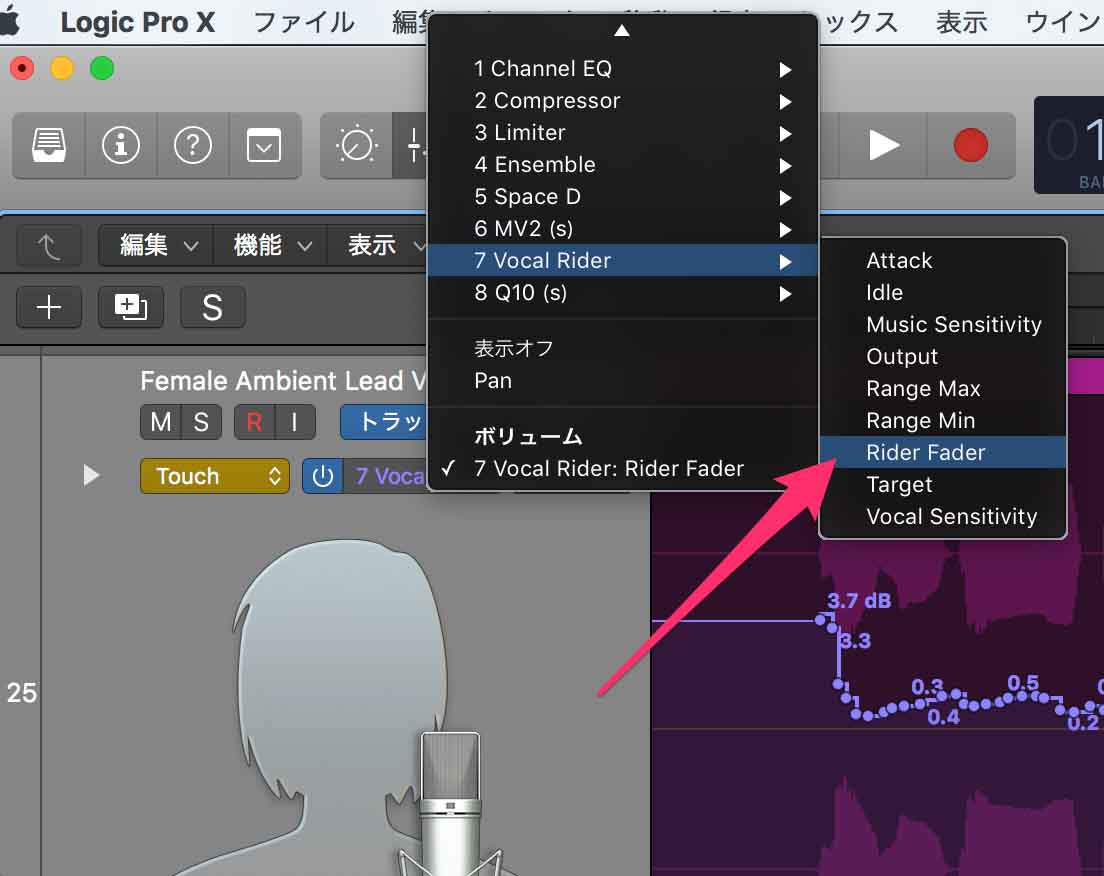Choose ボリューム in the automation menu

point(622,437)
